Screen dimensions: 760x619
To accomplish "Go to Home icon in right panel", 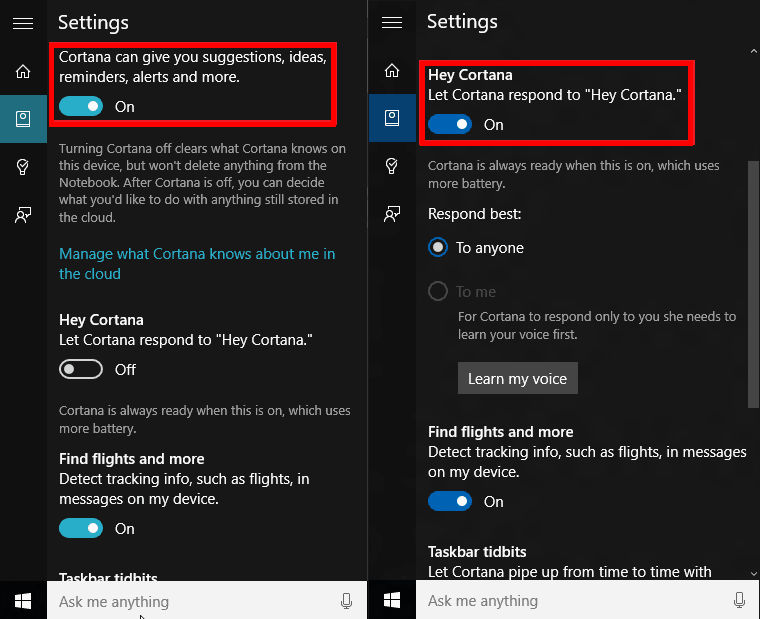I will (392, 70).
